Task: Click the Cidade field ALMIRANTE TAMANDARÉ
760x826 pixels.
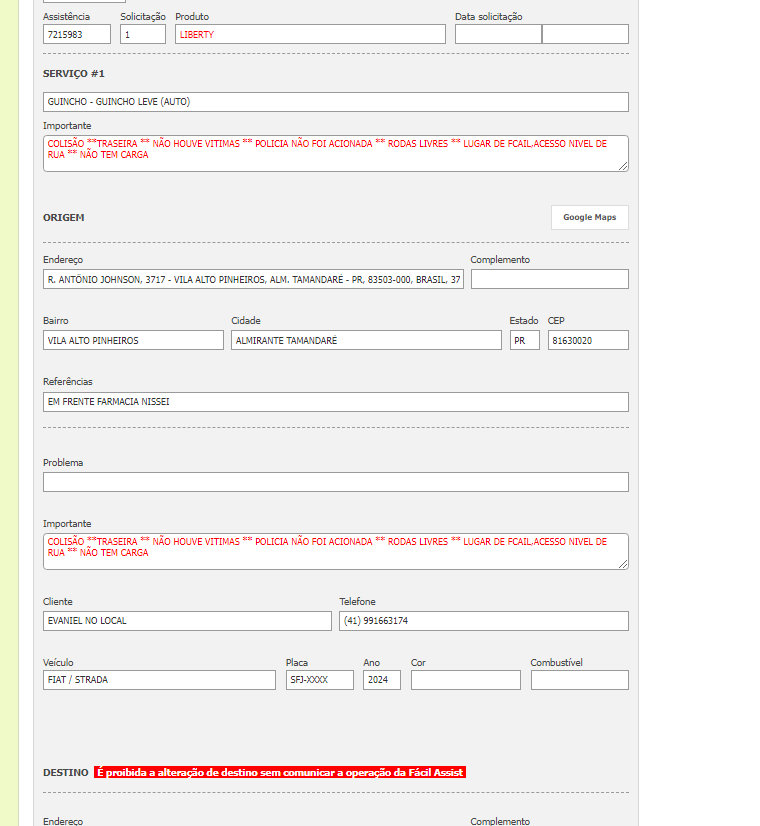Action: [366, 340]
